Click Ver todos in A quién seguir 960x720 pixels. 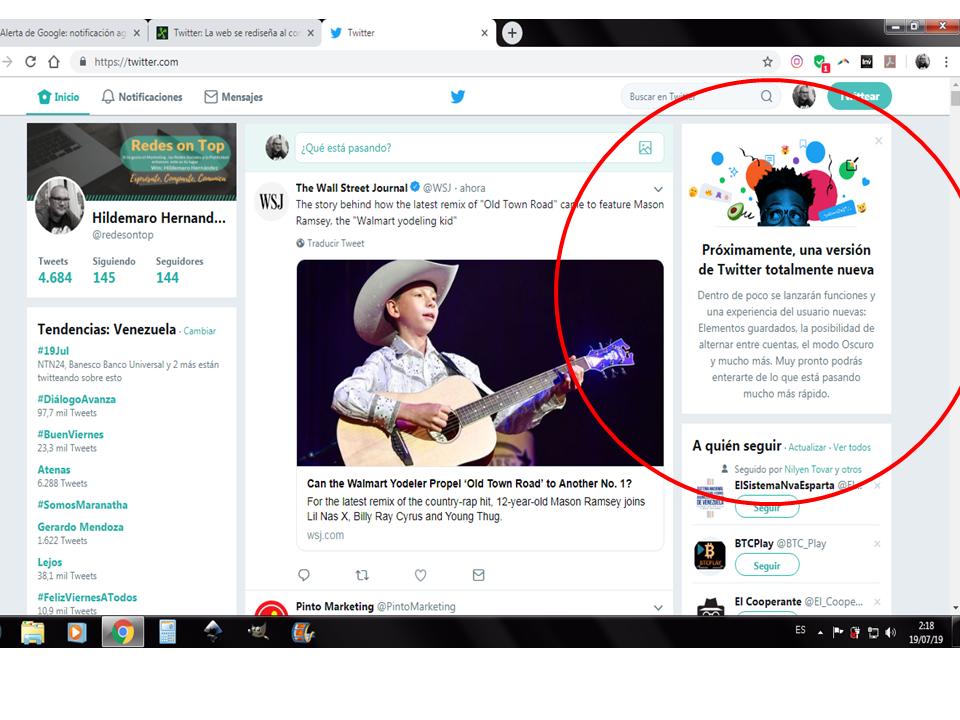click(x=852, y=447)
